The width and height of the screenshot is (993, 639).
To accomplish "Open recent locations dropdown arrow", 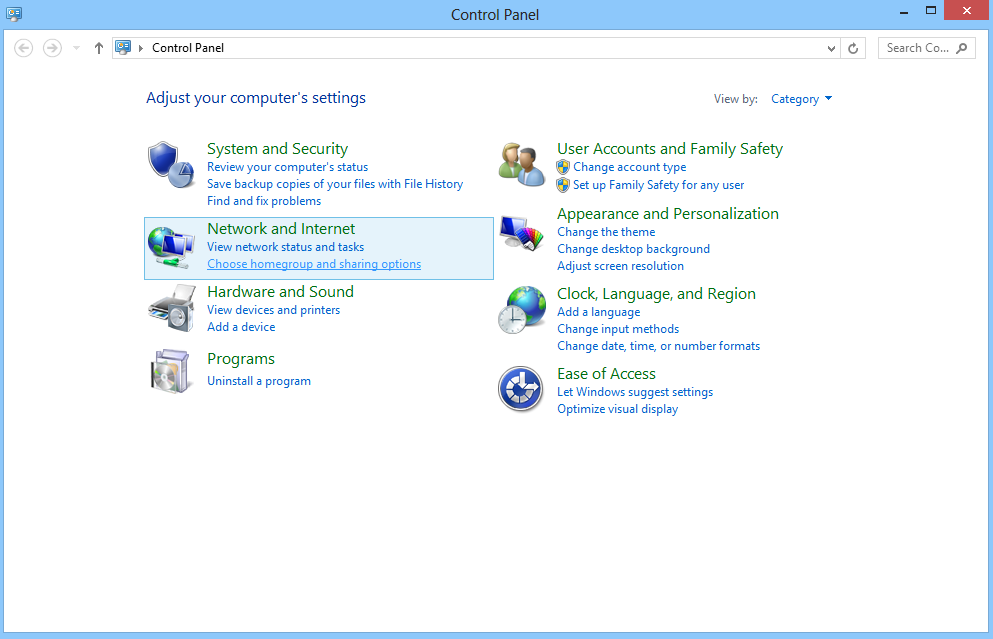I will (76, 48).
